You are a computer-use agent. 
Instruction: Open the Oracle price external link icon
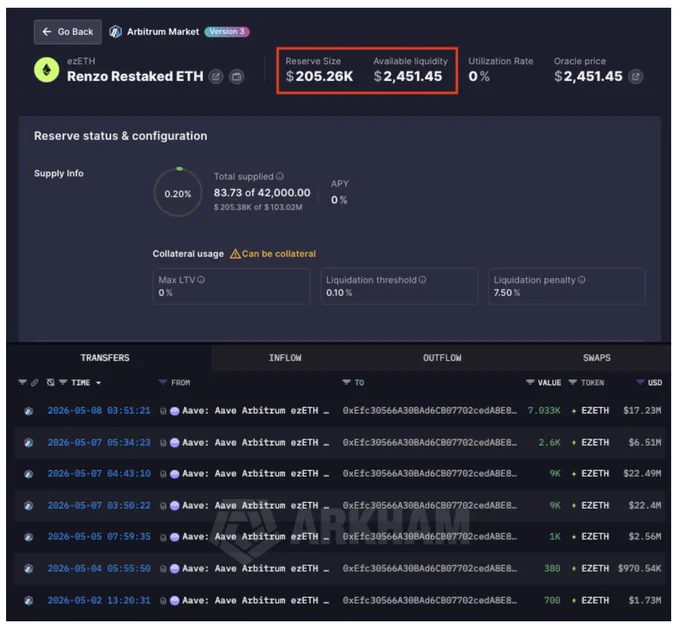point(635,77)
